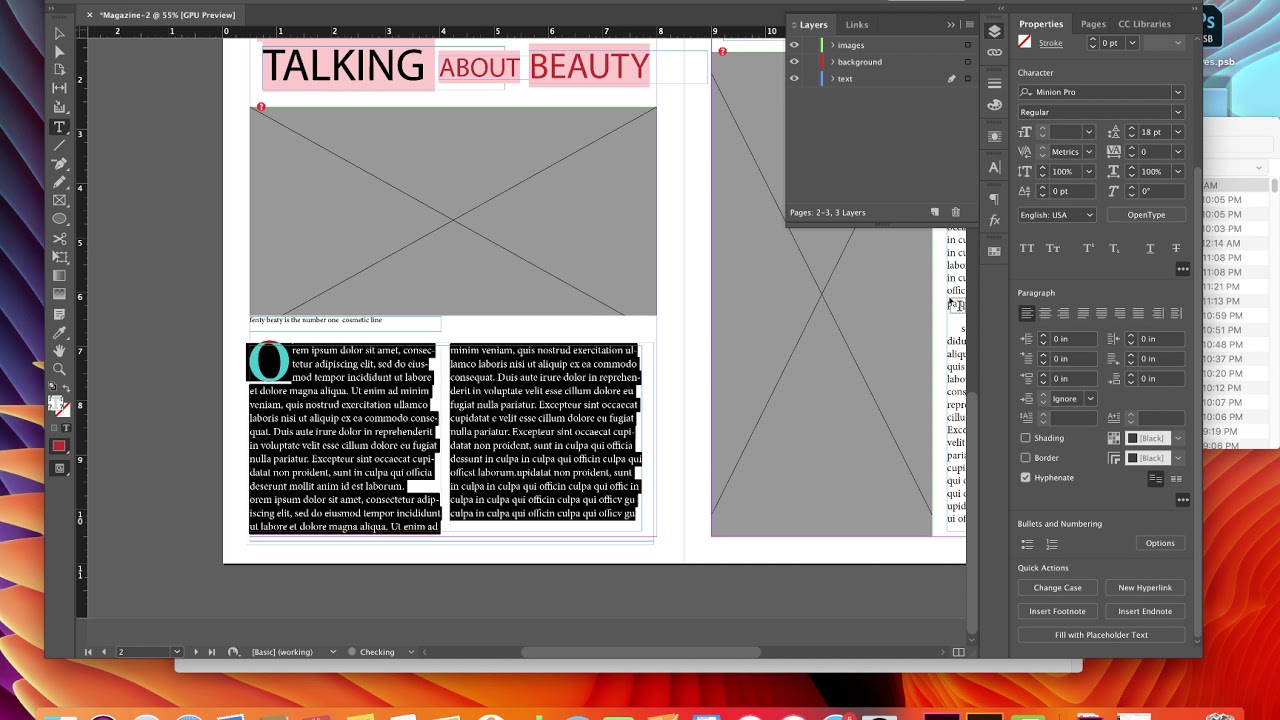The height and width of the screenshot is (720, 1280).
Task: Pick the Rectangle Frame tool
Action: click(59, 201)
